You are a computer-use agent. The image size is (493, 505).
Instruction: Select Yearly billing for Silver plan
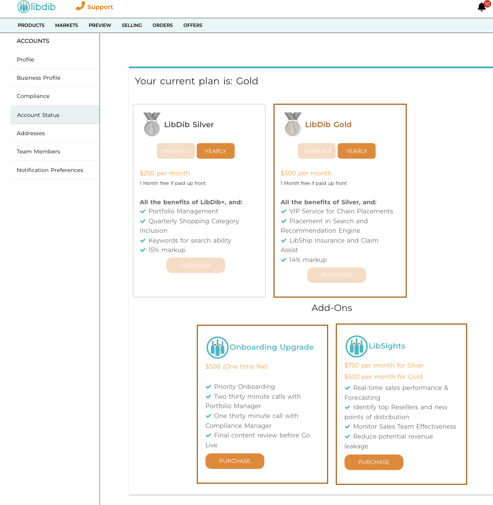click(216, 151)
